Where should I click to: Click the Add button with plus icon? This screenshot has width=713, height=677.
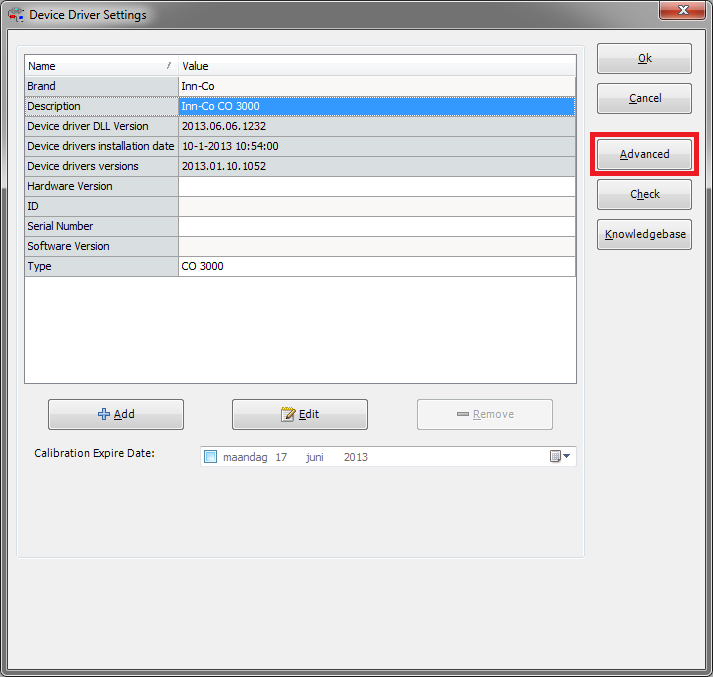(116, 414)
